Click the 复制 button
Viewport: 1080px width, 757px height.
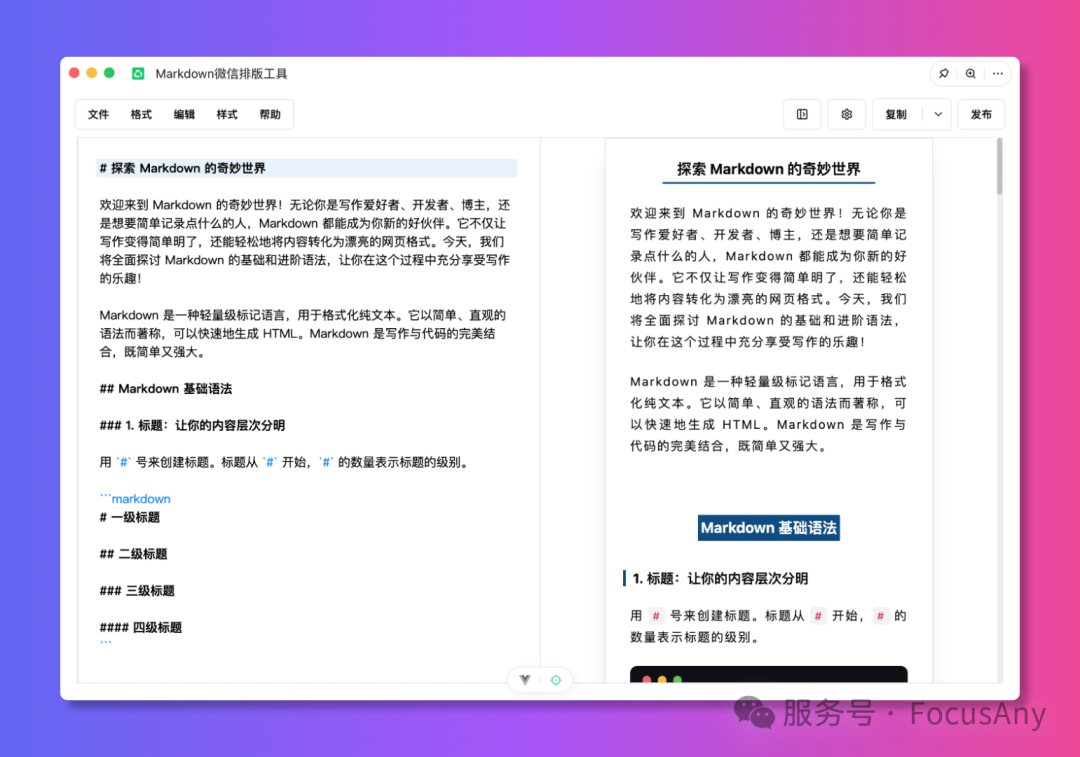coord(896,115)
